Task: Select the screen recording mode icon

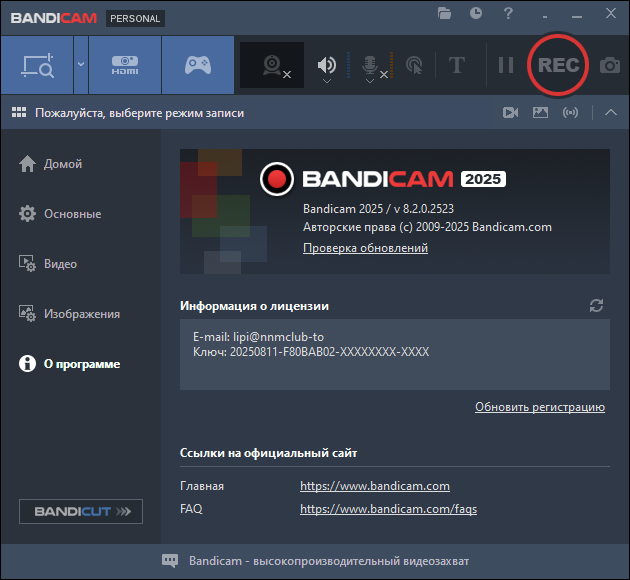Action: [x=37, y=65]
